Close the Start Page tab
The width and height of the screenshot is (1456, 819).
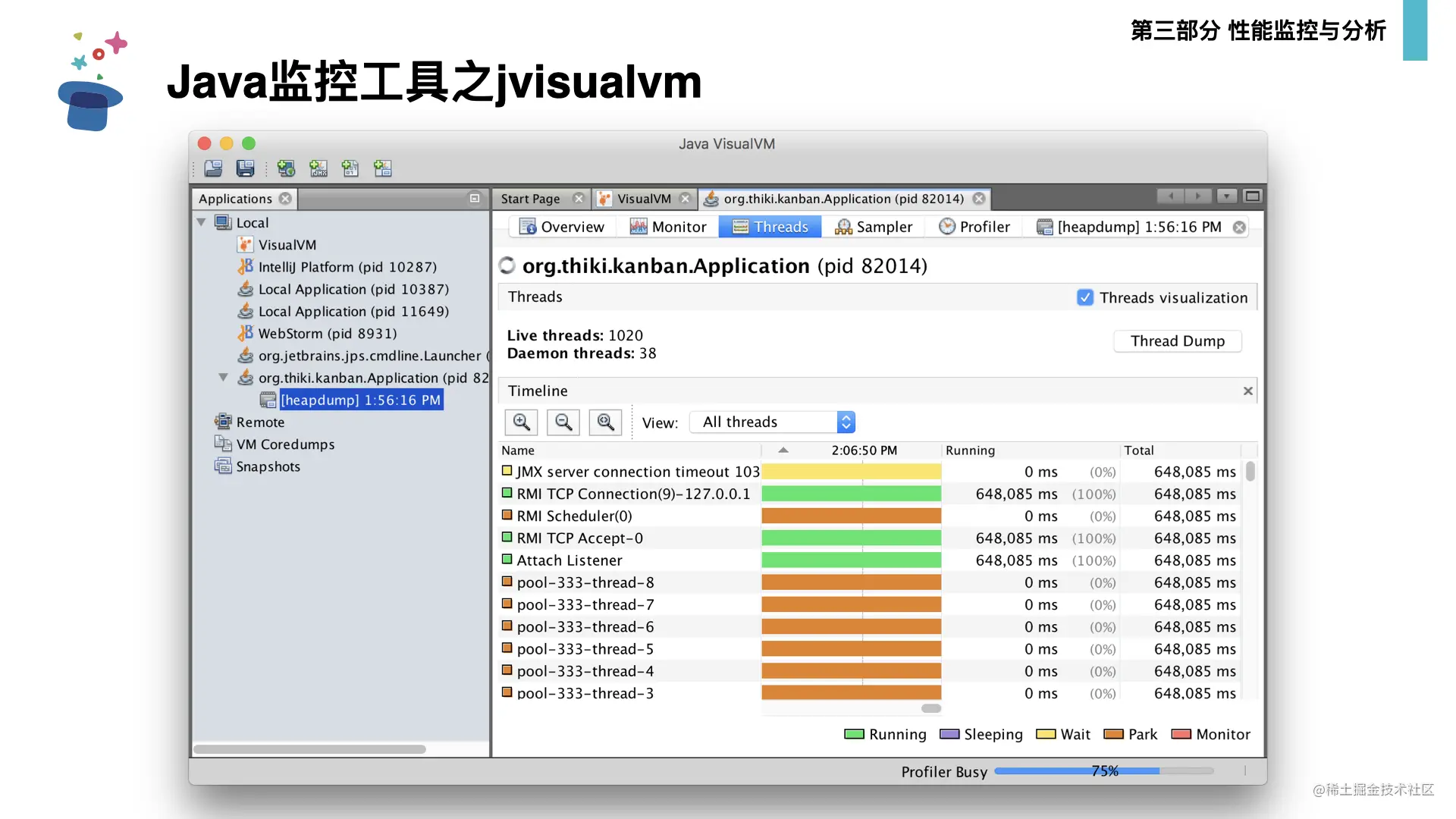coord(579,199)
